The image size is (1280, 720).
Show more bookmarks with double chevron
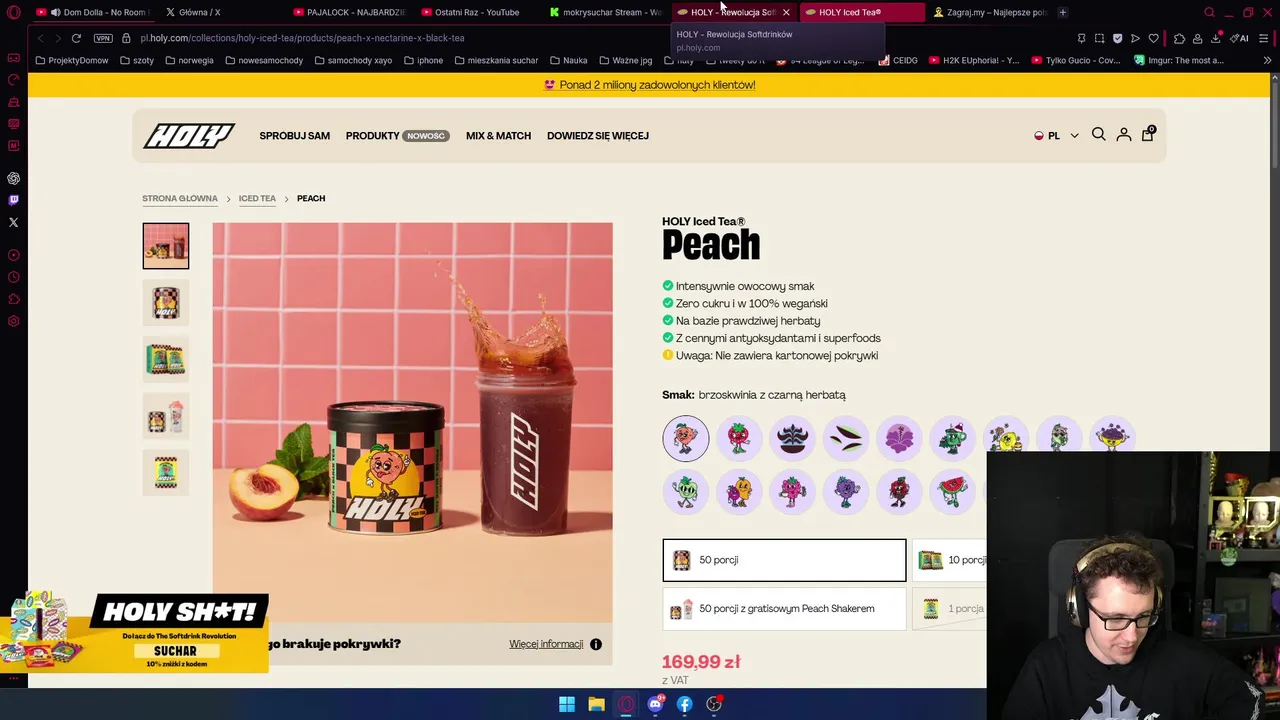point(1267,60)
